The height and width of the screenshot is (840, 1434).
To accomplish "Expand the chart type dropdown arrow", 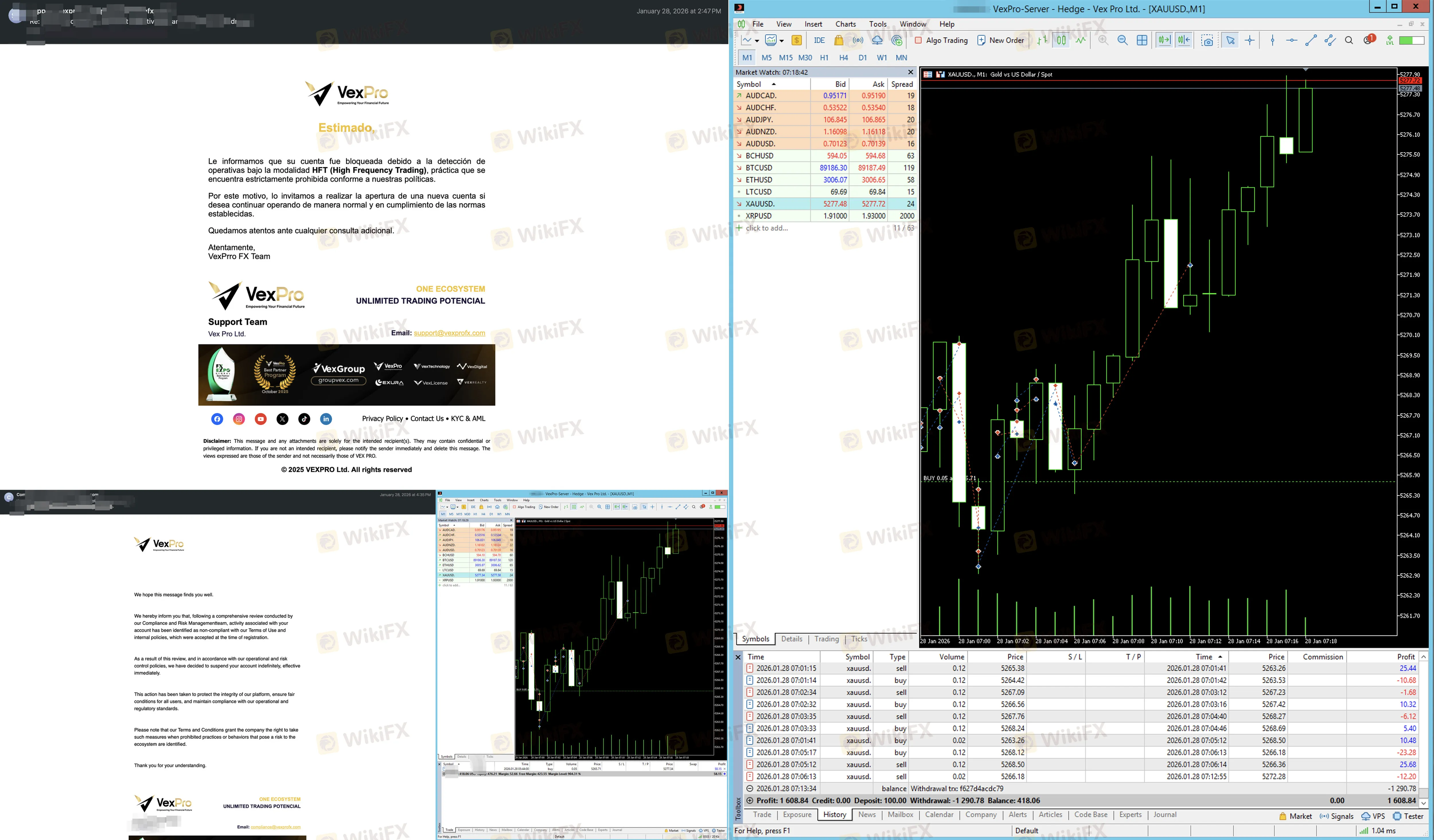I will point(757,41).
